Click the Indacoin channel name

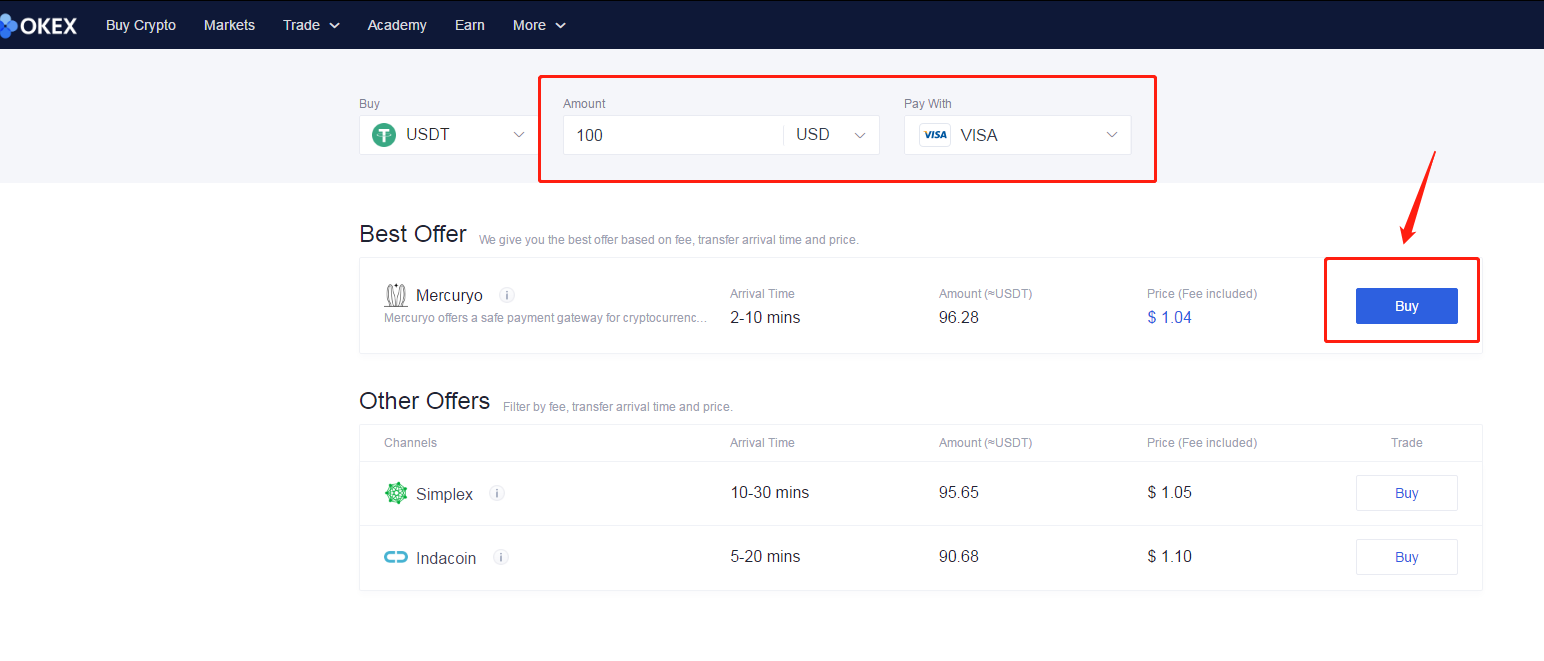point(446,558)
